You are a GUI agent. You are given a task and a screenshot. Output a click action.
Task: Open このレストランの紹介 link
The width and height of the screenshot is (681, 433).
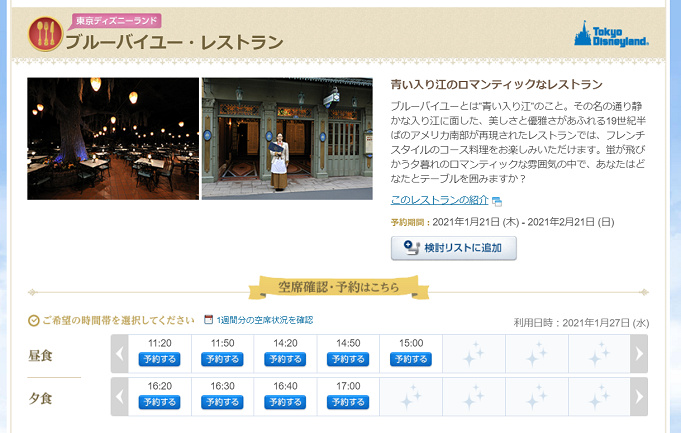click(440, 200)
